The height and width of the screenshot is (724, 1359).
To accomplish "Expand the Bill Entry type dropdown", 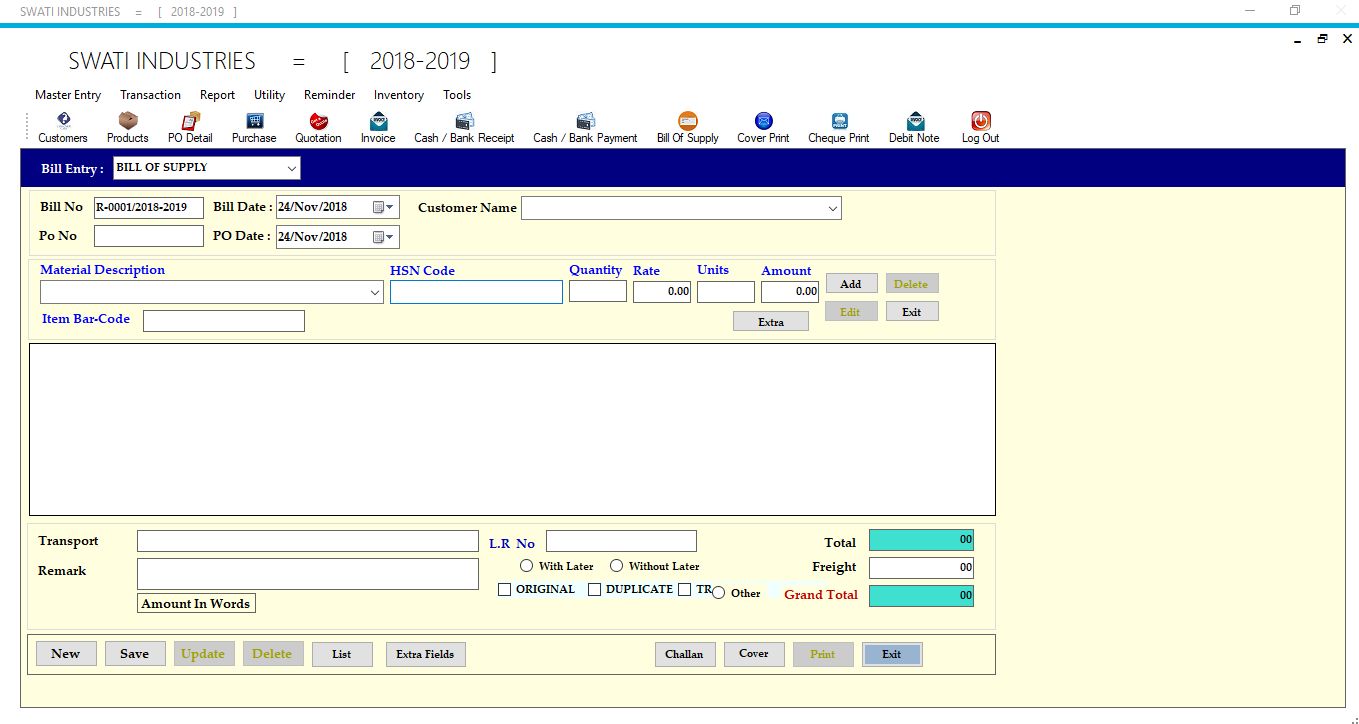I will click(291, 168).
